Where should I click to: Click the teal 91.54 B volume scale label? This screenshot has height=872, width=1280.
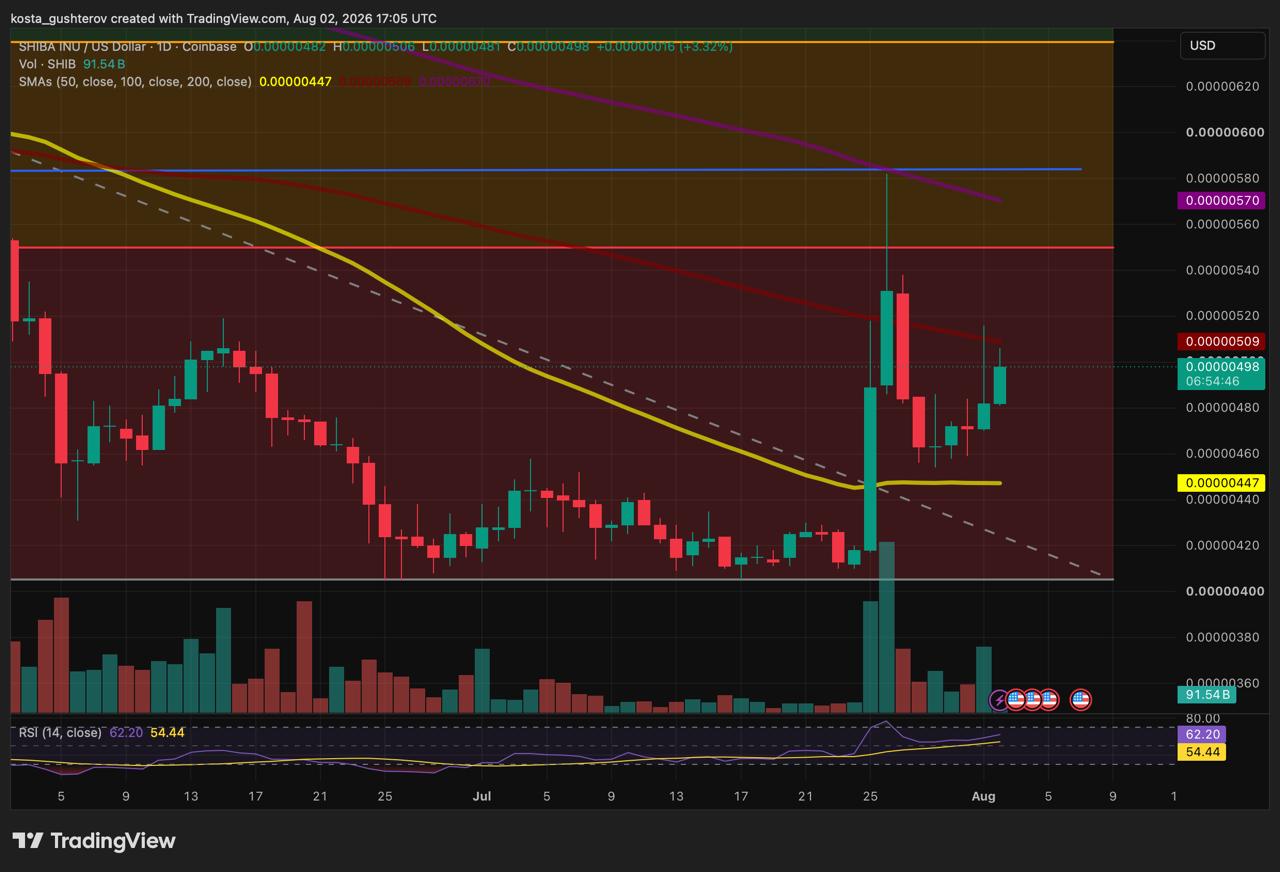pyautogui.click(x=1207, y=694)
